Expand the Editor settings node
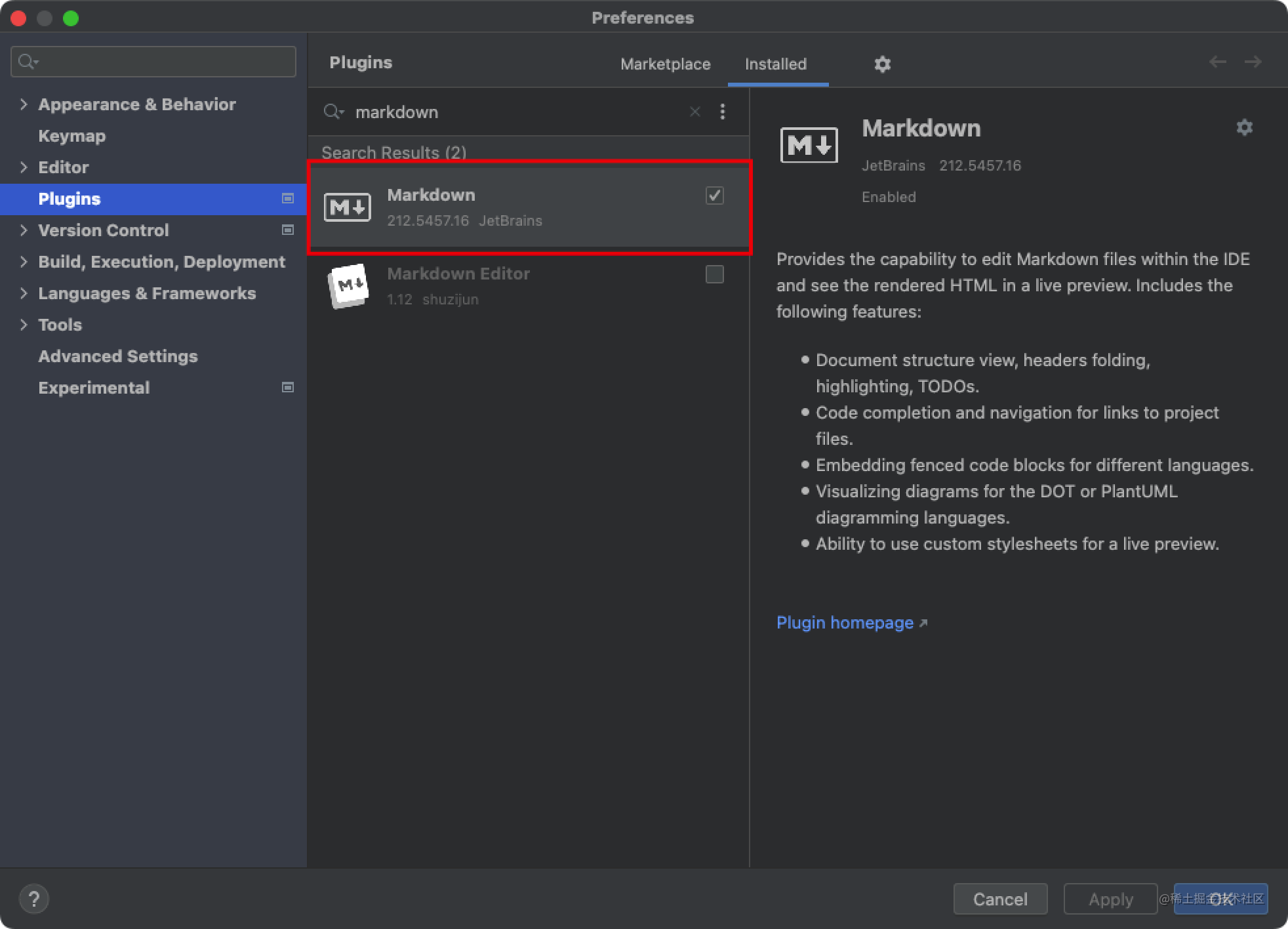1288x929 pixels. [24, 167]
